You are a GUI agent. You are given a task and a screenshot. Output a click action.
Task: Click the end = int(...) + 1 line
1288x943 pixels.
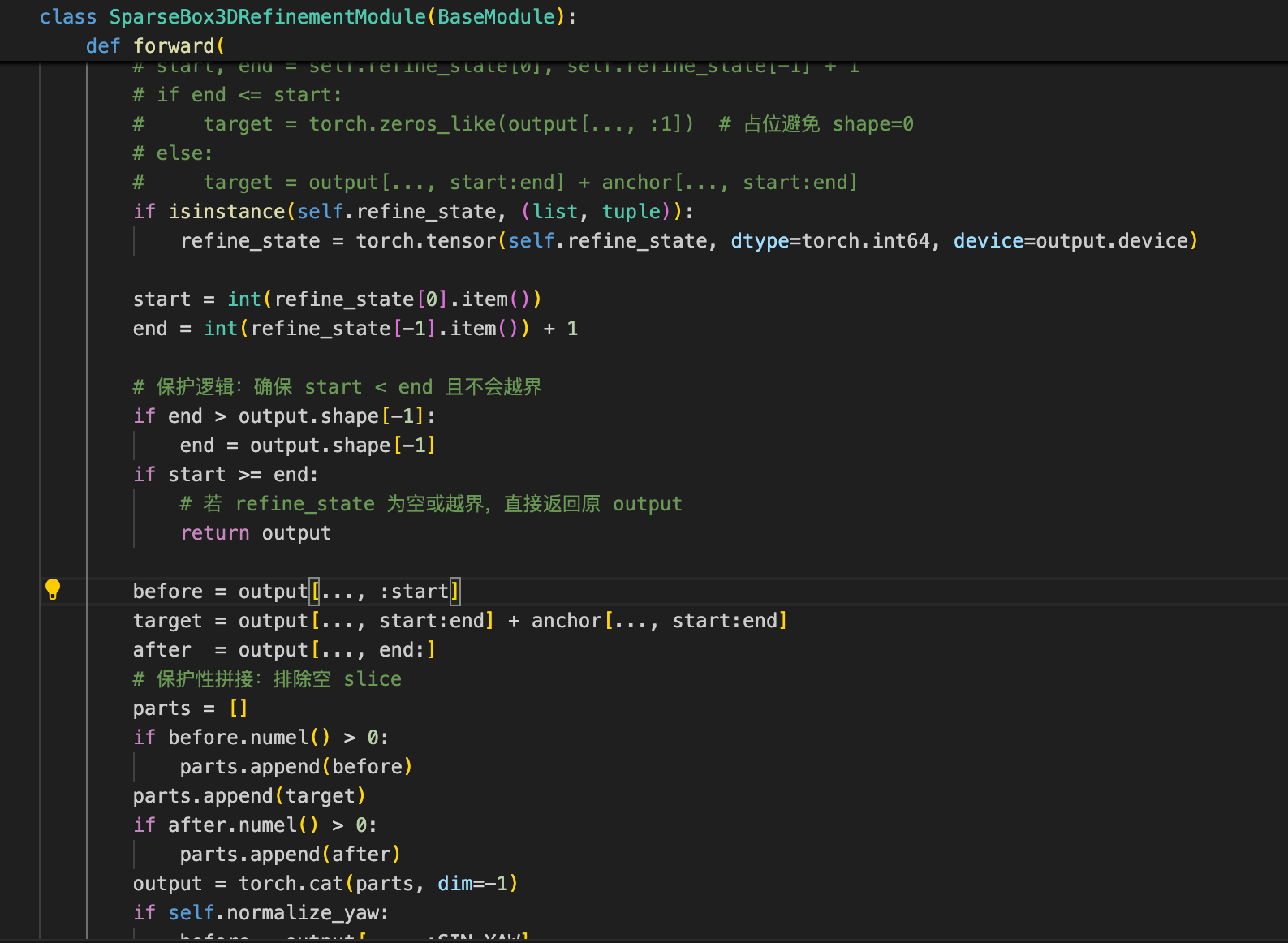click(355, 329)
